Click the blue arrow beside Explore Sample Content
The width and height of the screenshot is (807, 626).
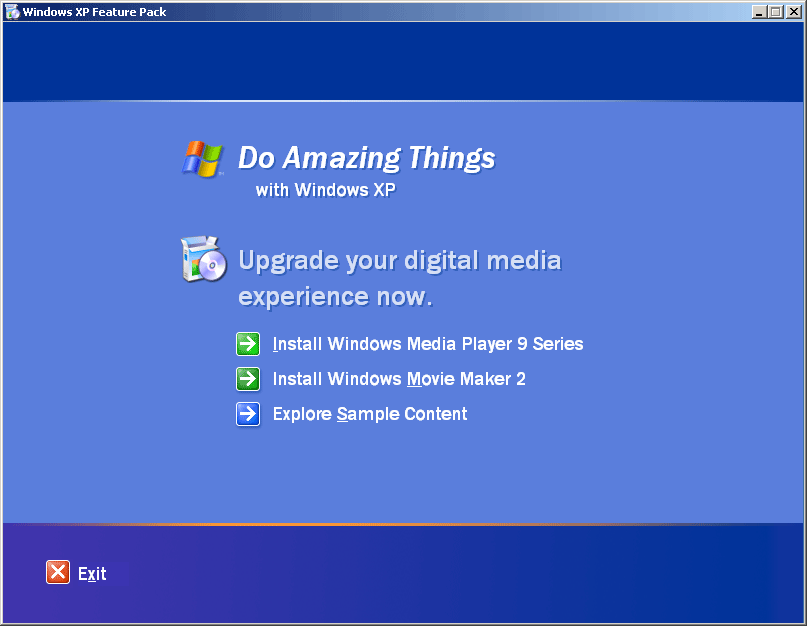(x=248, y=414)
